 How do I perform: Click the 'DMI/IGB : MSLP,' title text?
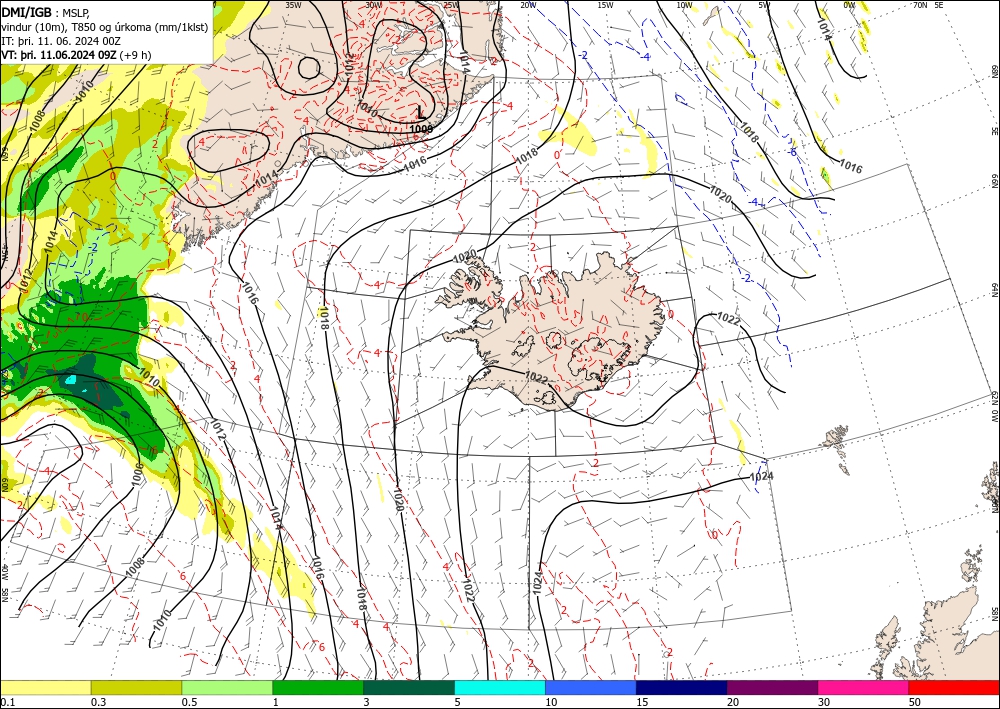coord(45,11)
